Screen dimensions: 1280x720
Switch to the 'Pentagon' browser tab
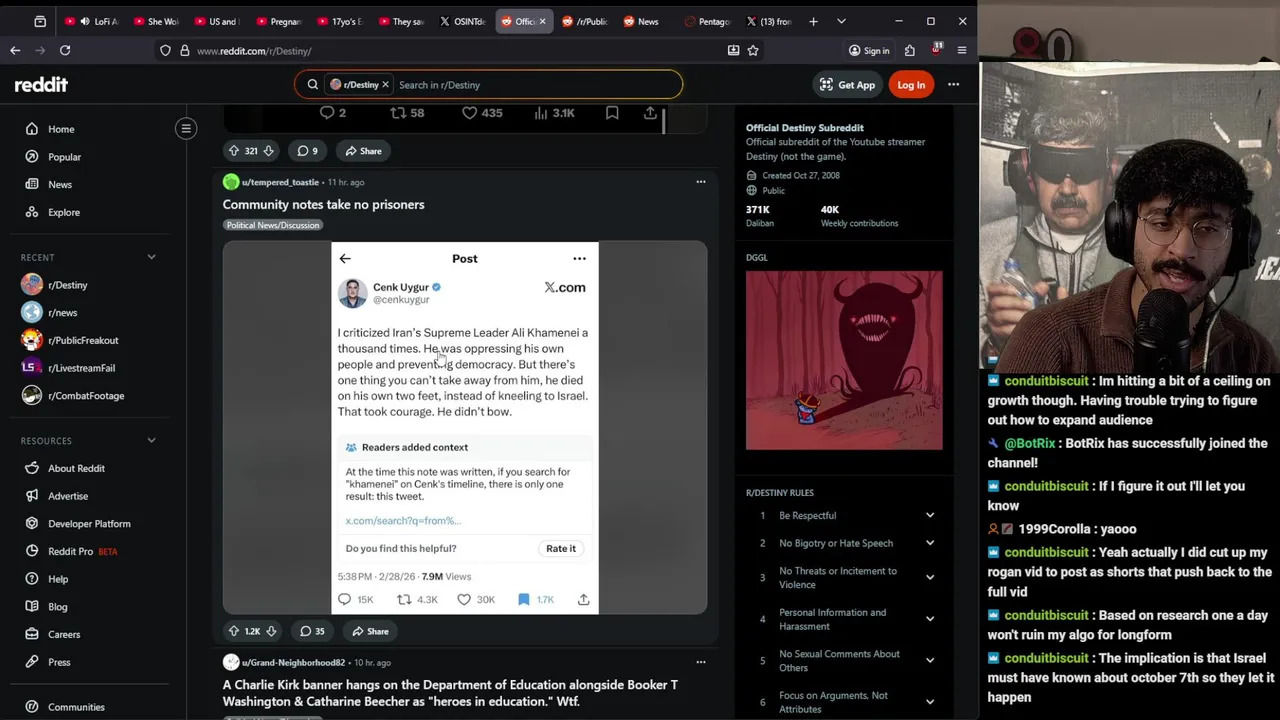(x=708, y=21)
